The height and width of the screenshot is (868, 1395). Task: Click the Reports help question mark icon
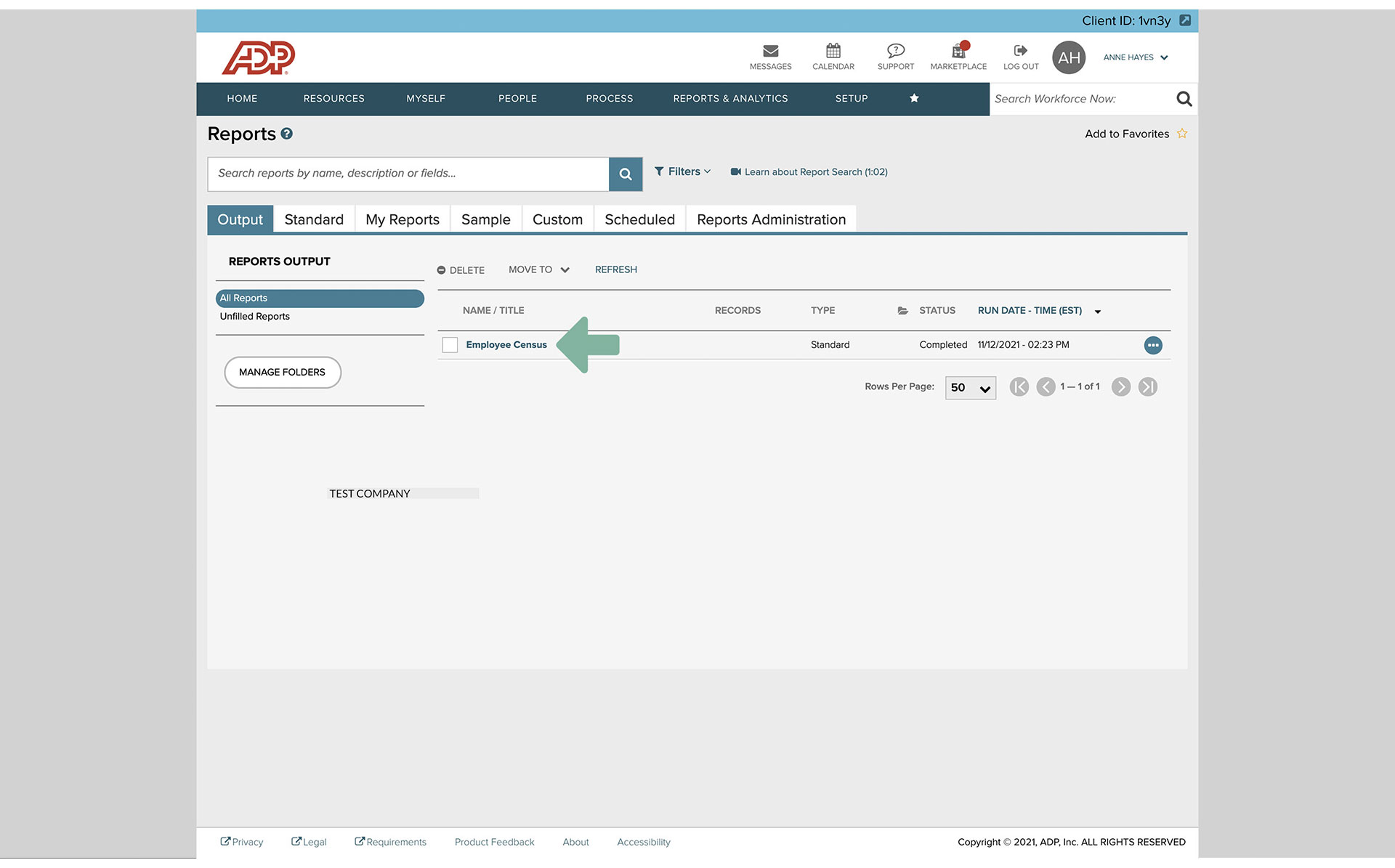tap(287, 134)
